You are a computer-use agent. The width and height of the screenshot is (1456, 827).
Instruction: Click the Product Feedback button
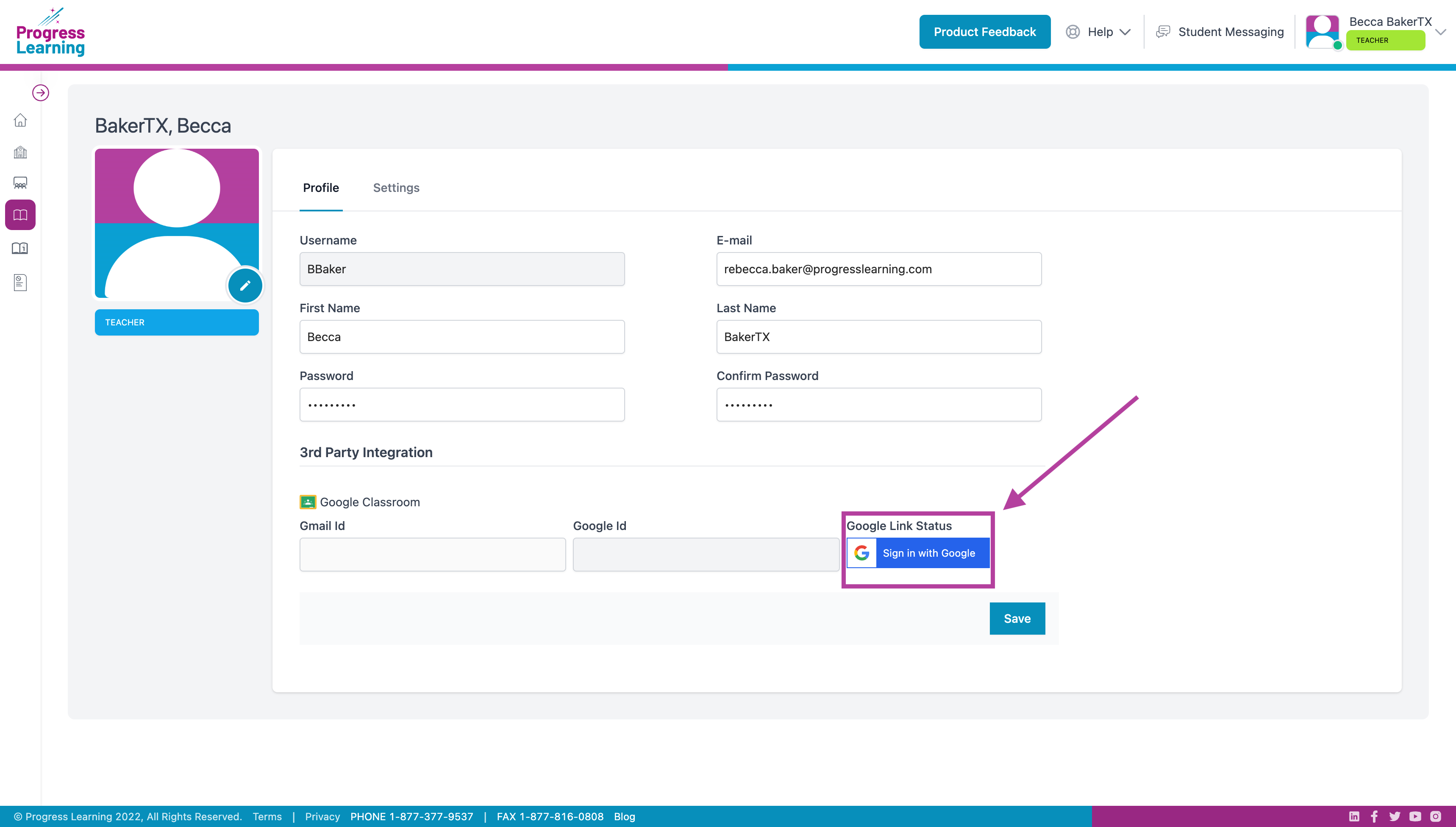[984, 32]
